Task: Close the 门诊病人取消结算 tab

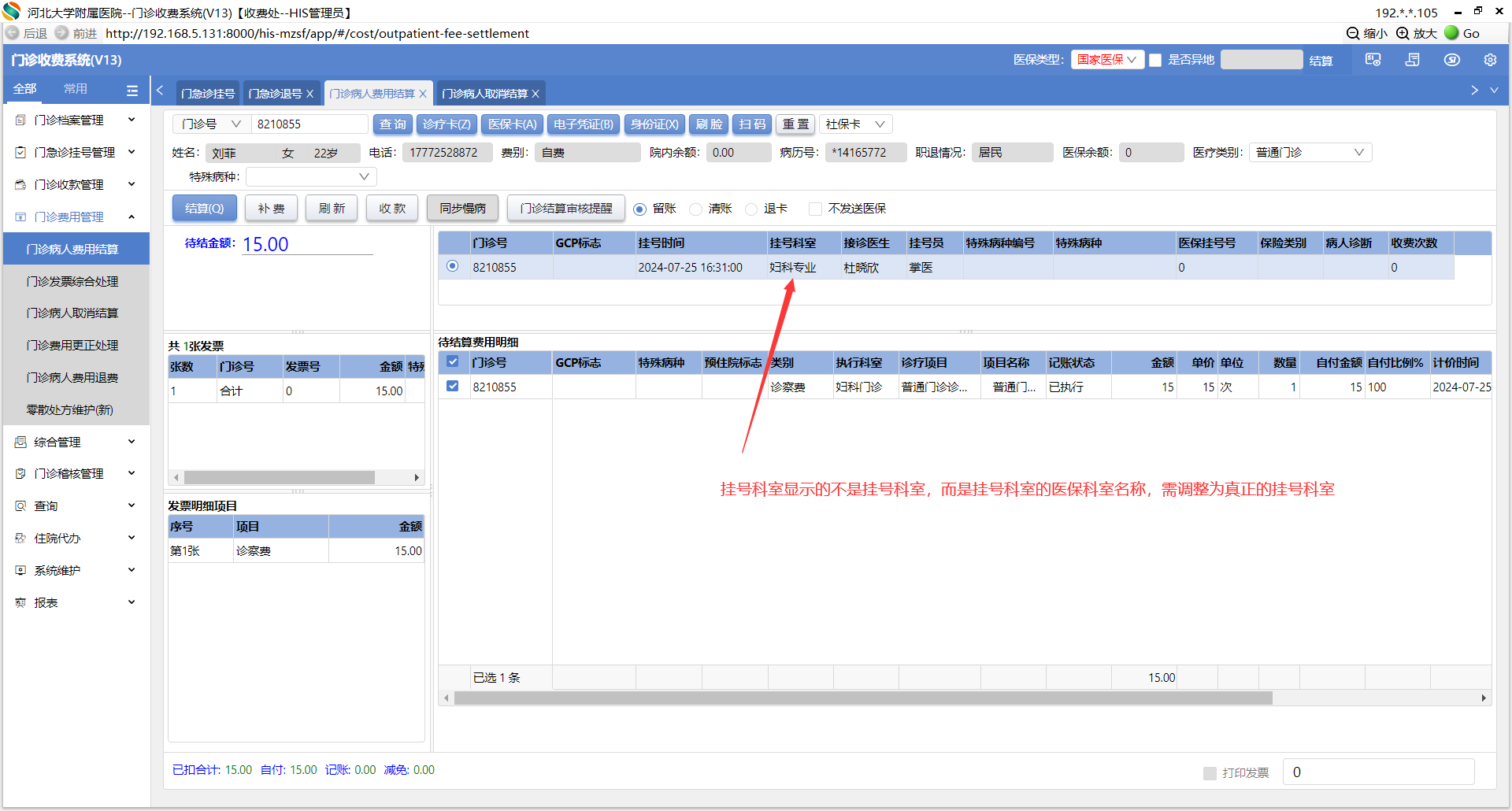Action: pos(535,94)
